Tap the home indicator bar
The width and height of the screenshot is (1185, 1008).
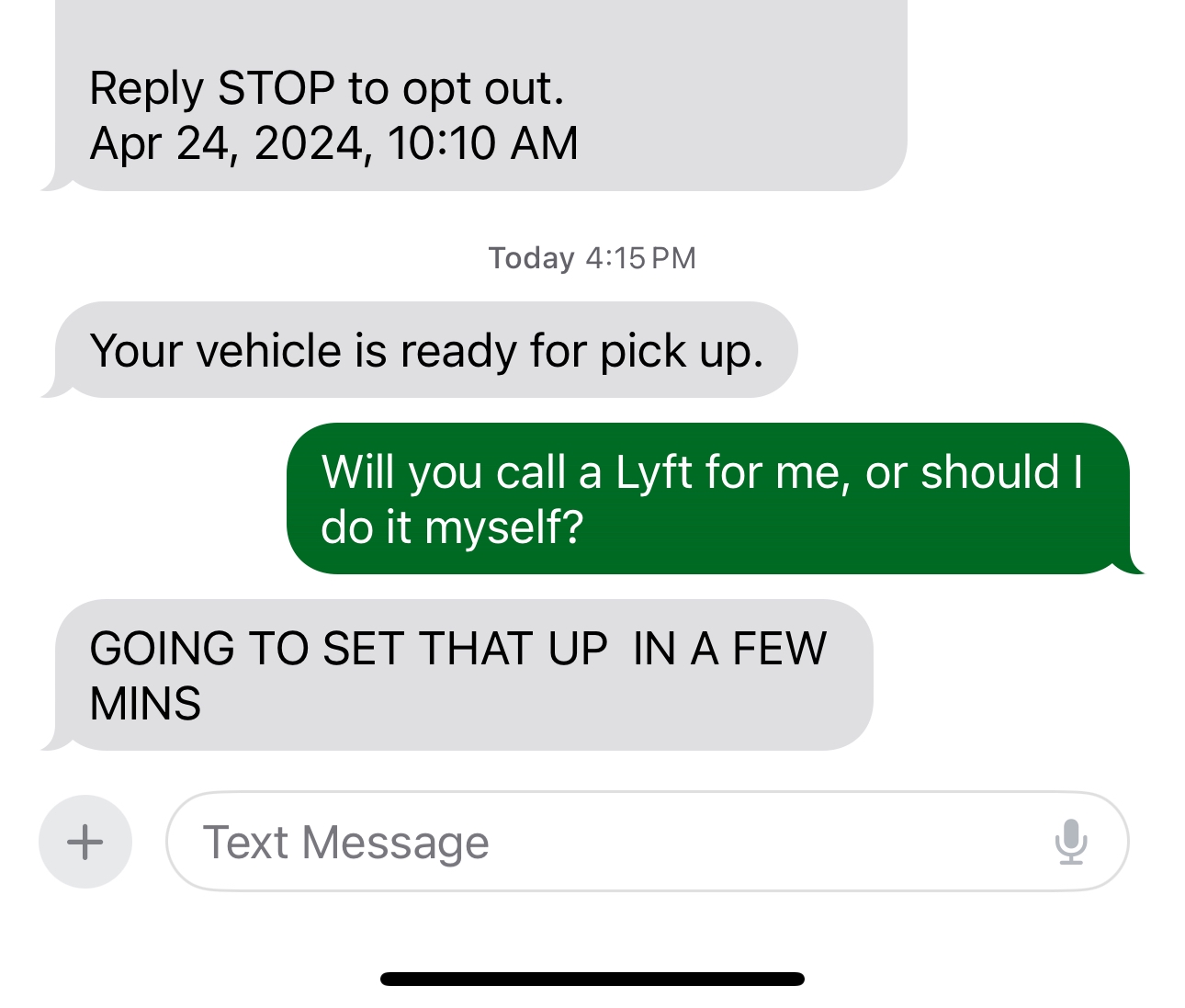[x=592, y=979]
